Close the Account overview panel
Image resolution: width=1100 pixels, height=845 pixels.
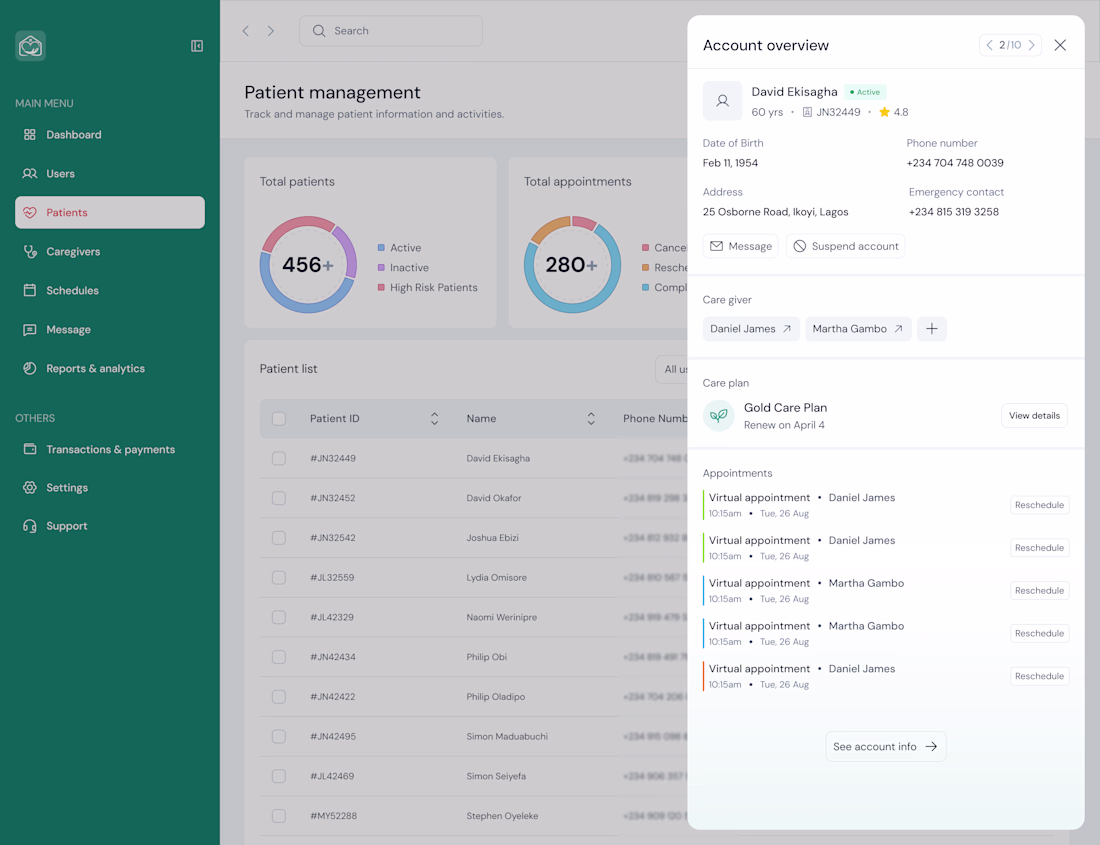click(1060, 45)
